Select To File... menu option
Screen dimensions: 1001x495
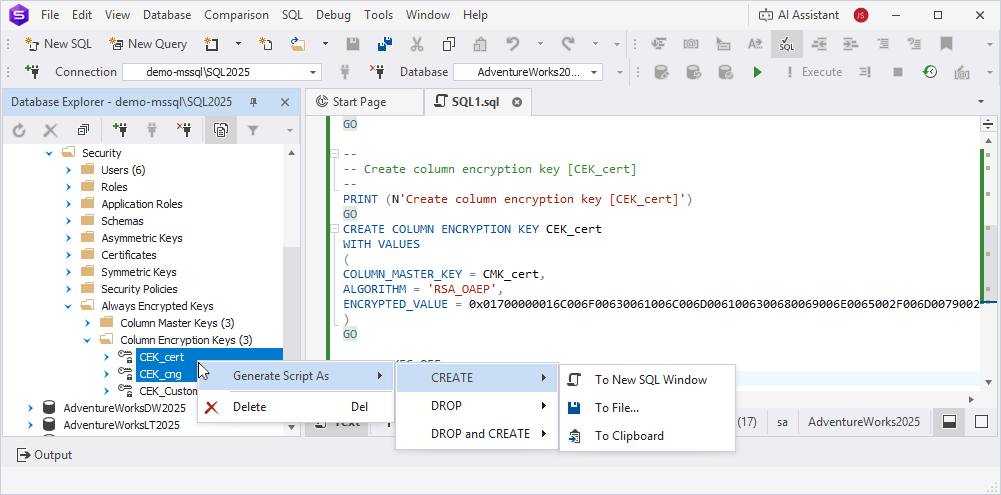647,408
